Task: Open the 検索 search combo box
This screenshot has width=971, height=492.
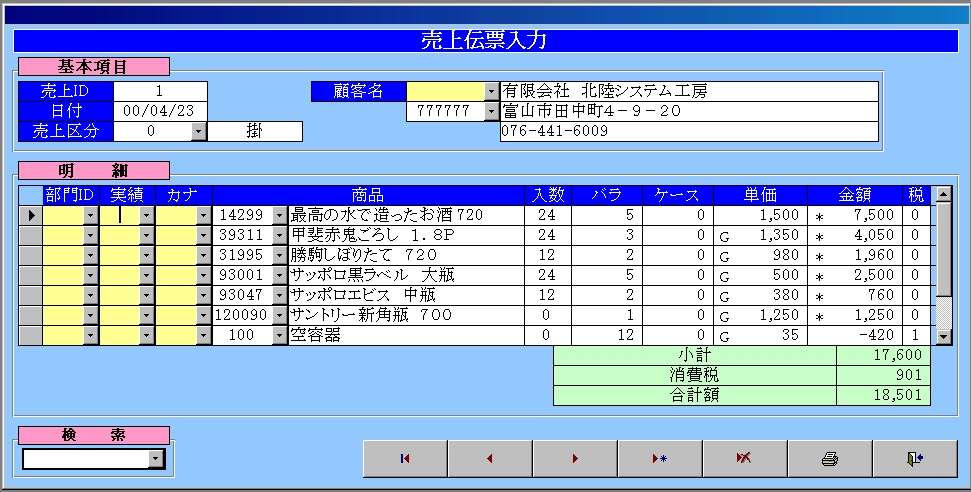Action: (x=155, y=459)
